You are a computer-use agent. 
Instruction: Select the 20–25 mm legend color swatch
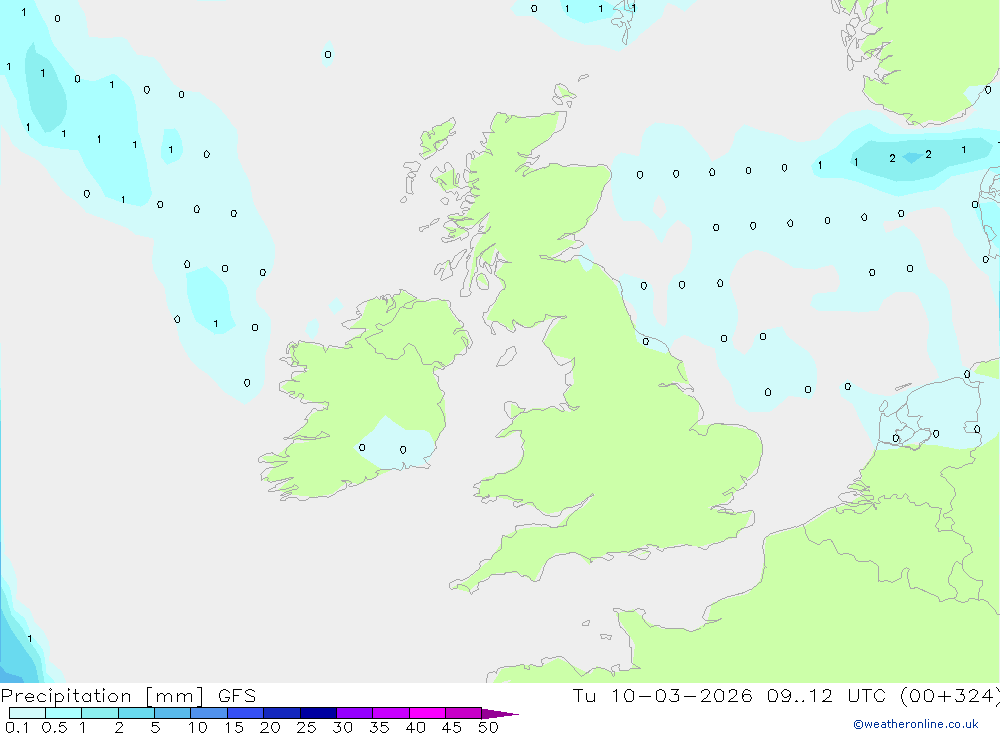pos(282,713)
